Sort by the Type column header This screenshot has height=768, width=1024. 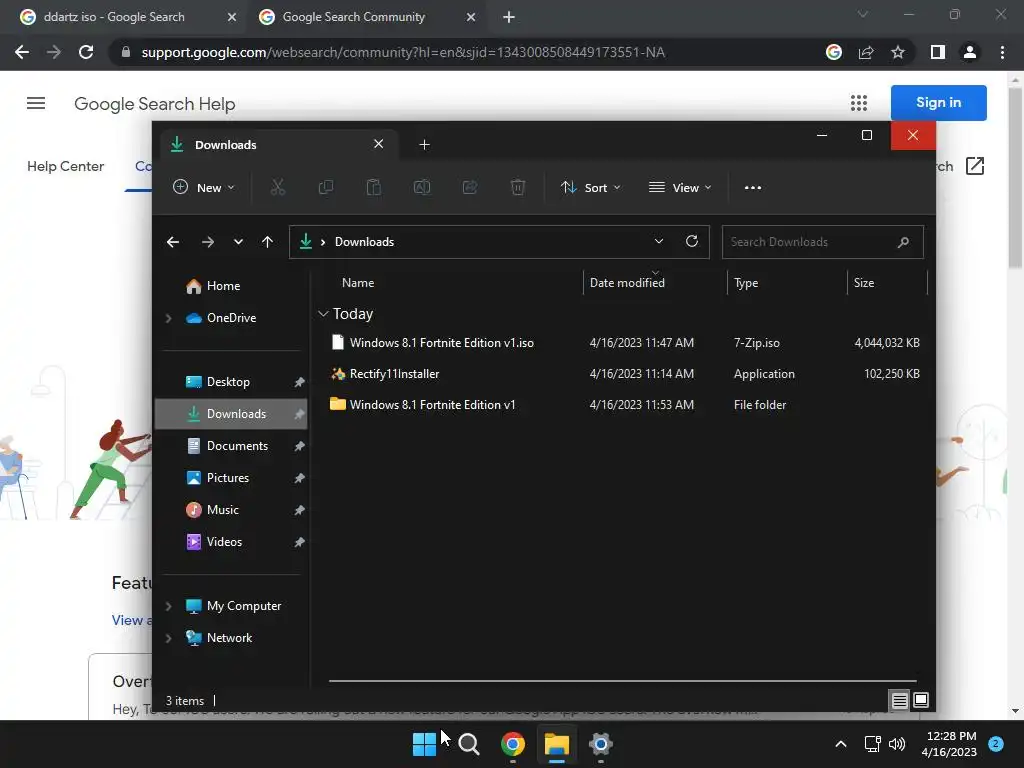point(746,283)
